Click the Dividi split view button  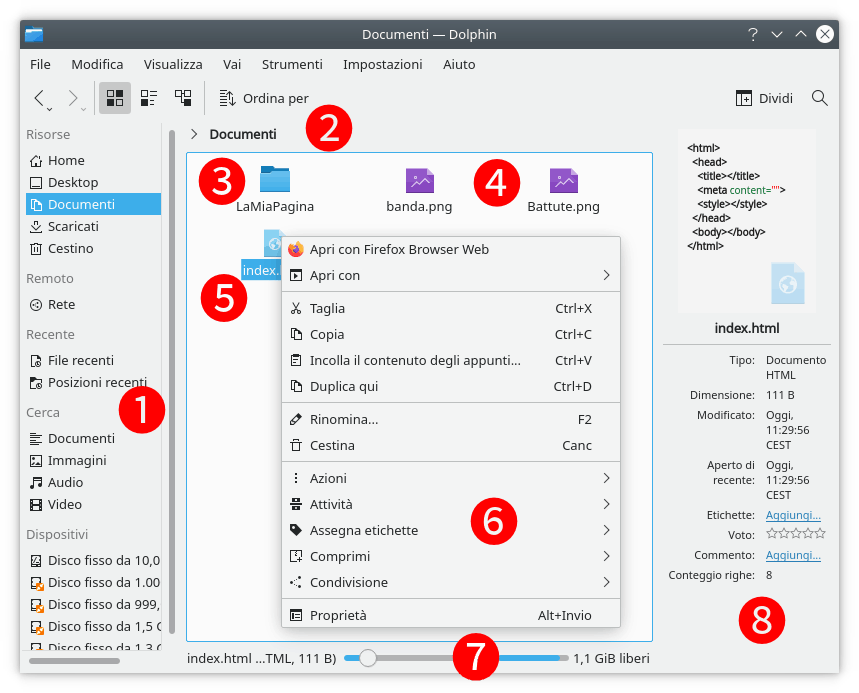765,98
